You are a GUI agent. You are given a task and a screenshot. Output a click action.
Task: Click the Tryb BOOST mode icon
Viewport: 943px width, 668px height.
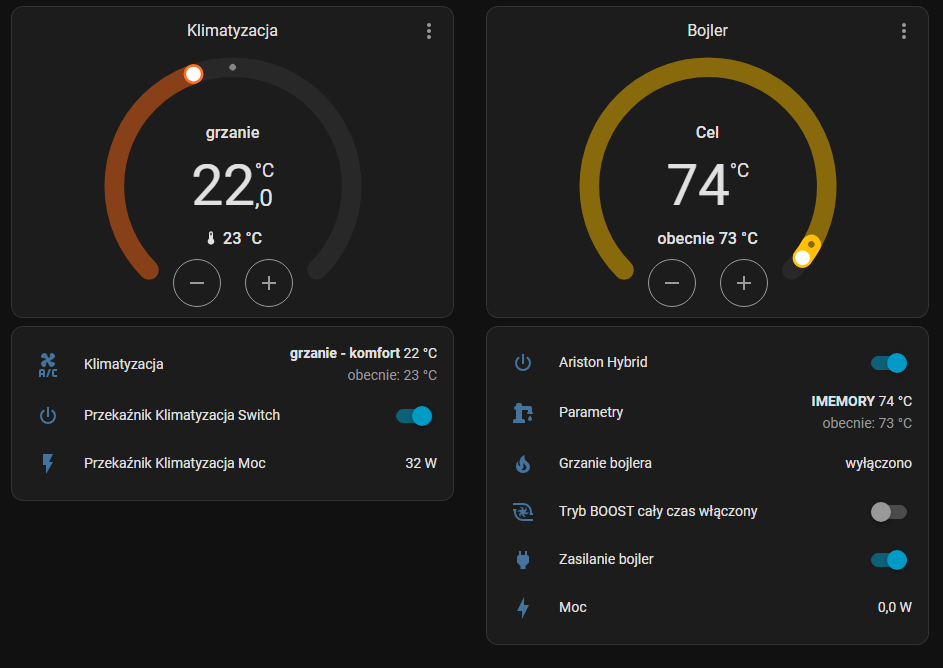523,512
